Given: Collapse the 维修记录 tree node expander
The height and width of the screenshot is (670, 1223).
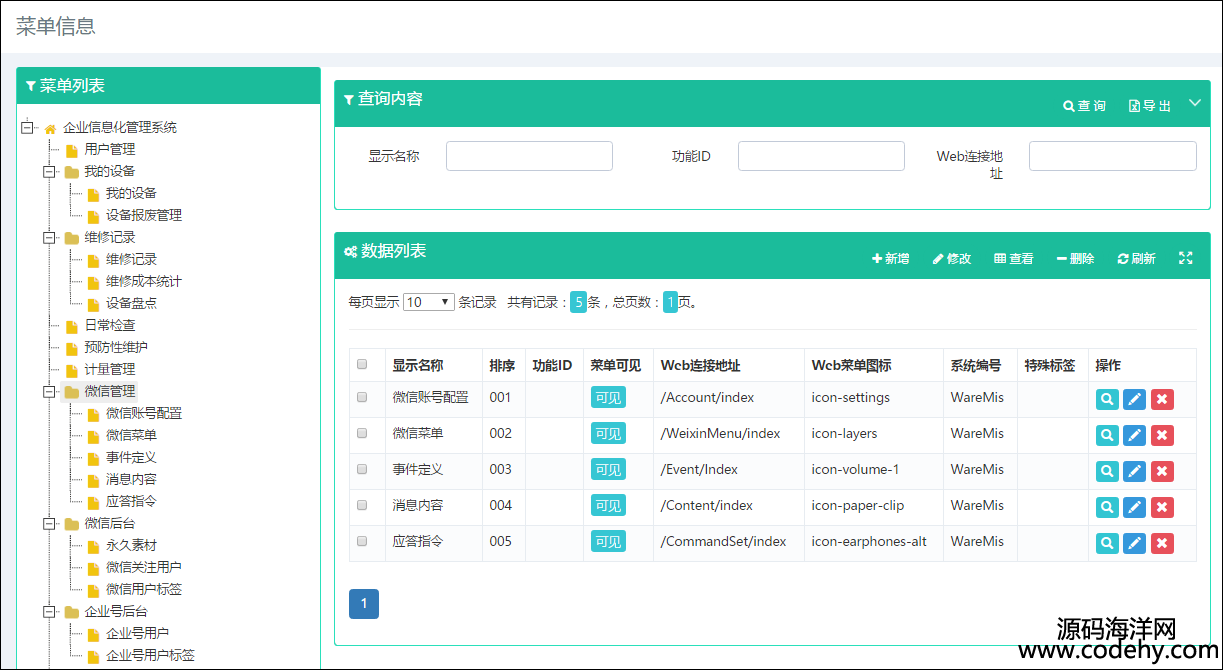Looking at the screenshot, I should point(48,238).
